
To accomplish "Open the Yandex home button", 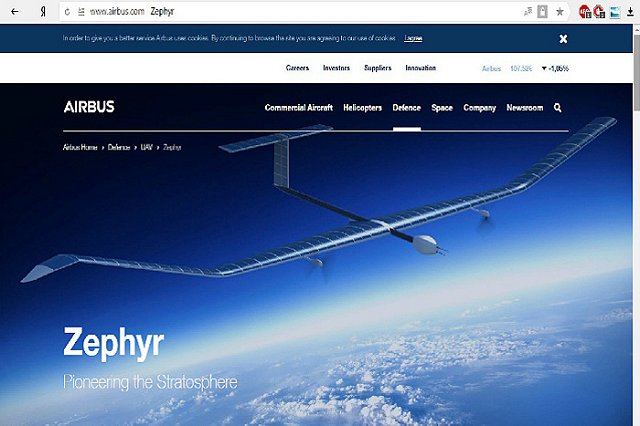I will pos(43,12).
